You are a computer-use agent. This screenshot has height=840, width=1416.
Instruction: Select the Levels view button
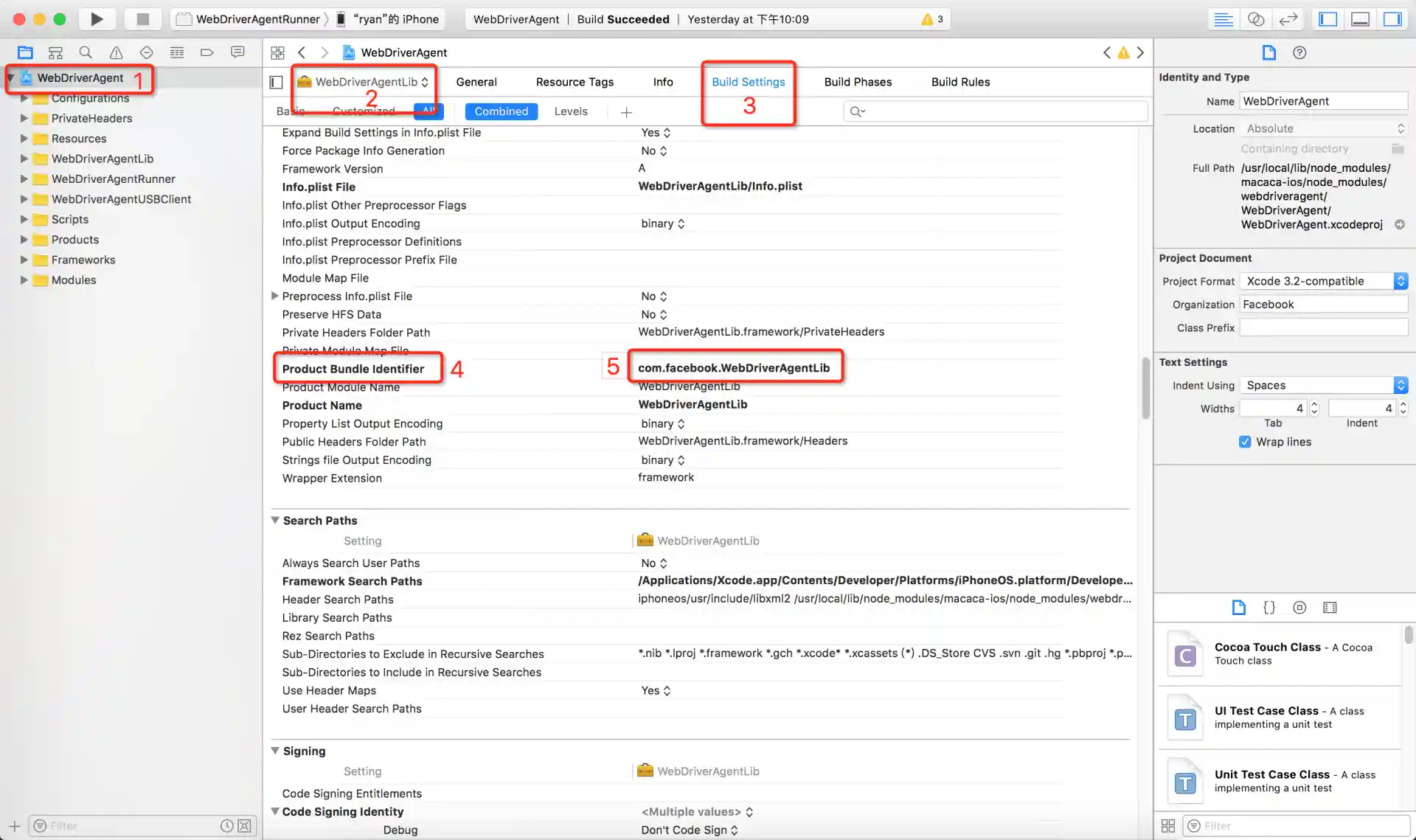point(571,111)
